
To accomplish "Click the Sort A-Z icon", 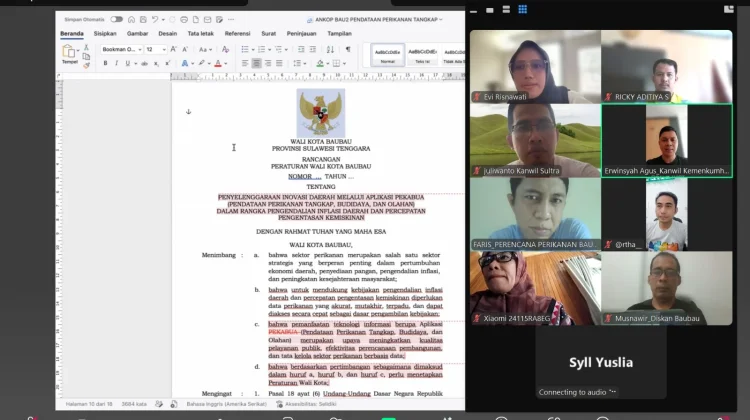I will coord(330,49).
